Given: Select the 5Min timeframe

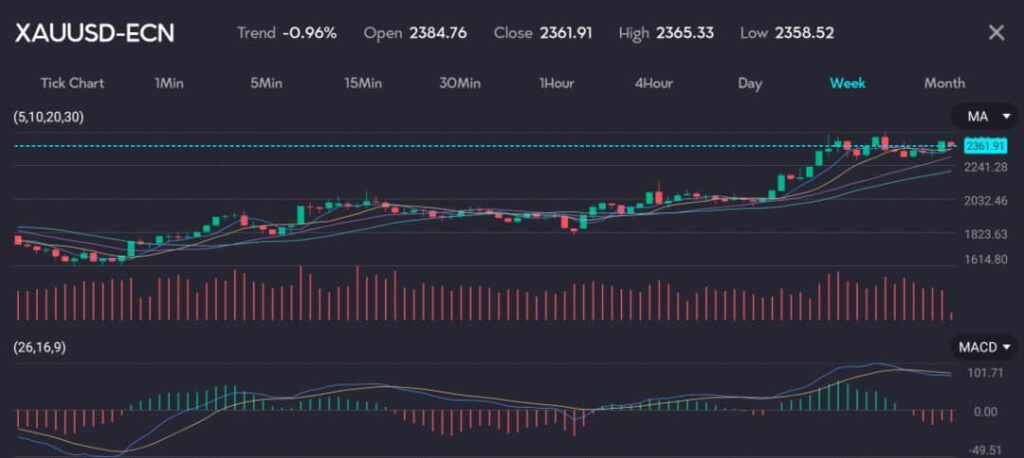Looking at the screenshot, I should 265,83.
